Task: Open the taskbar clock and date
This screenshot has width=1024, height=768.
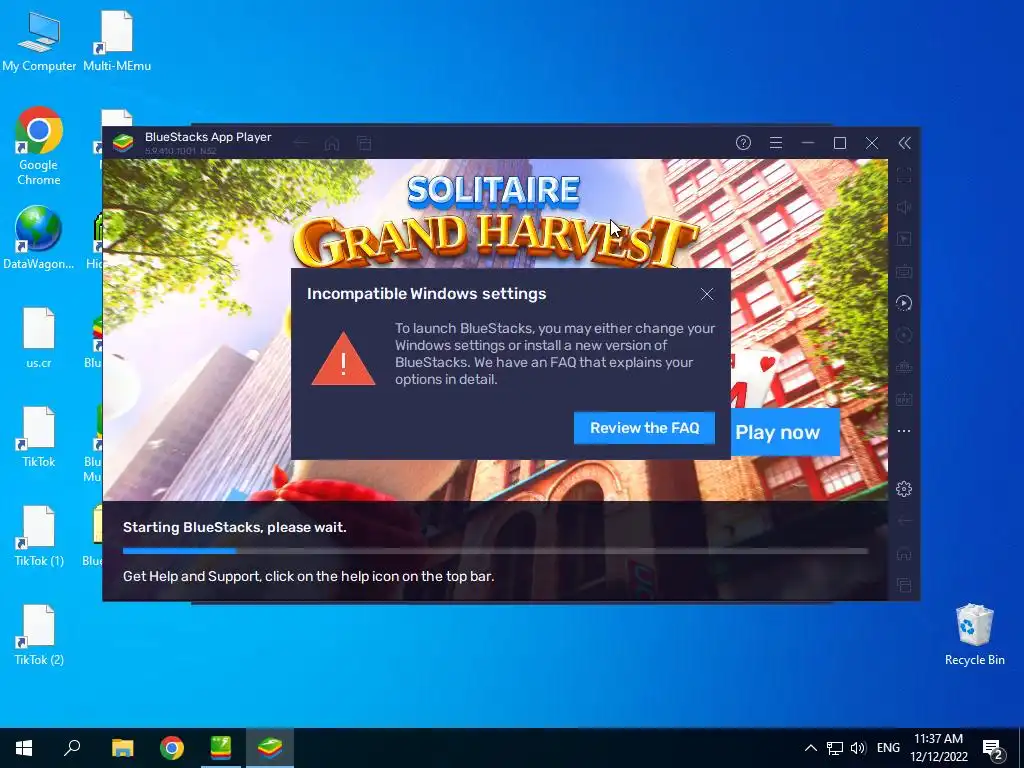Action: [938, 748]
